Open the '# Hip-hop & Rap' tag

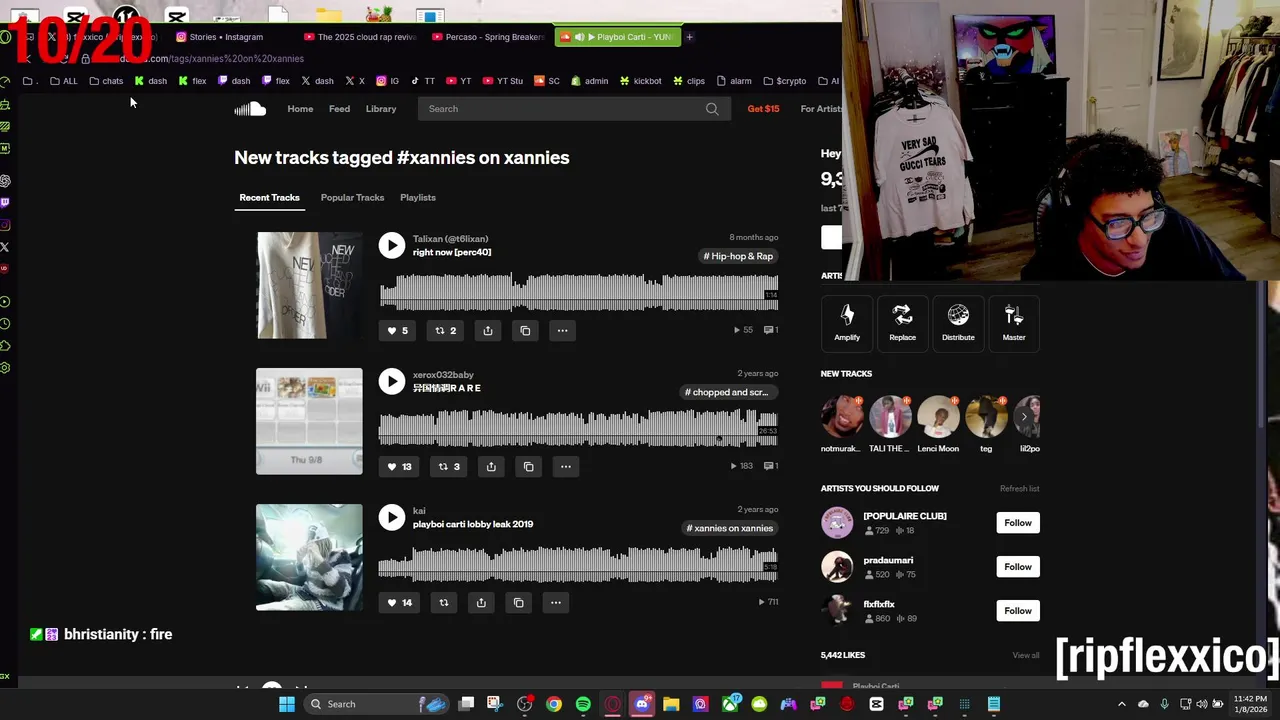click(738, 256)
